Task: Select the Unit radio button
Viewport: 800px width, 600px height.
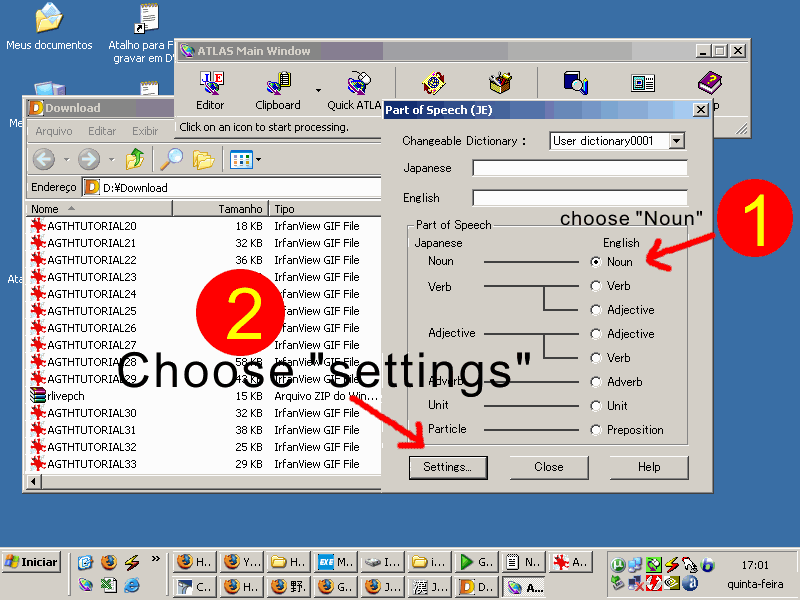Action: 595,406
